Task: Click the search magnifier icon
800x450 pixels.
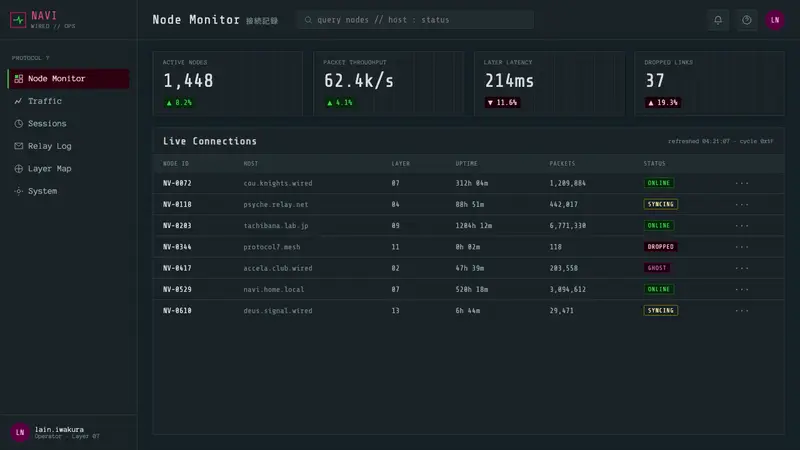Action: click(308, 20)
